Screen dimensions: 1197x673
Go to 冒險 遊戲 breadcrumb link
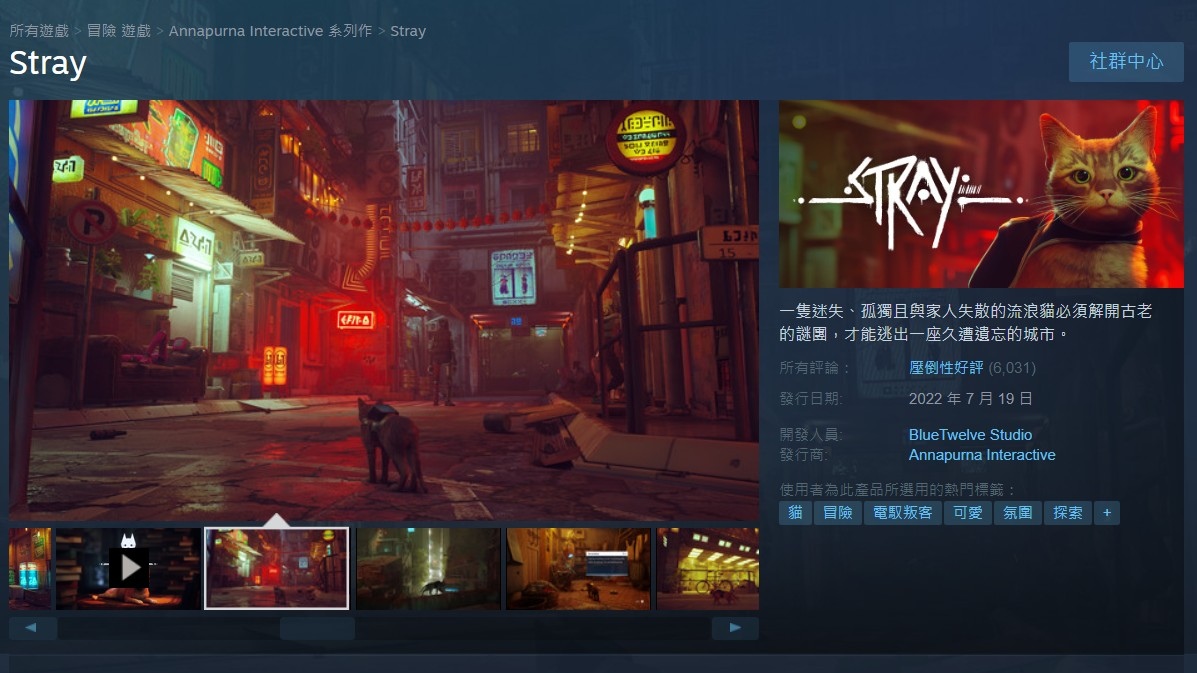pyautogui.click(x=119, y=31)
